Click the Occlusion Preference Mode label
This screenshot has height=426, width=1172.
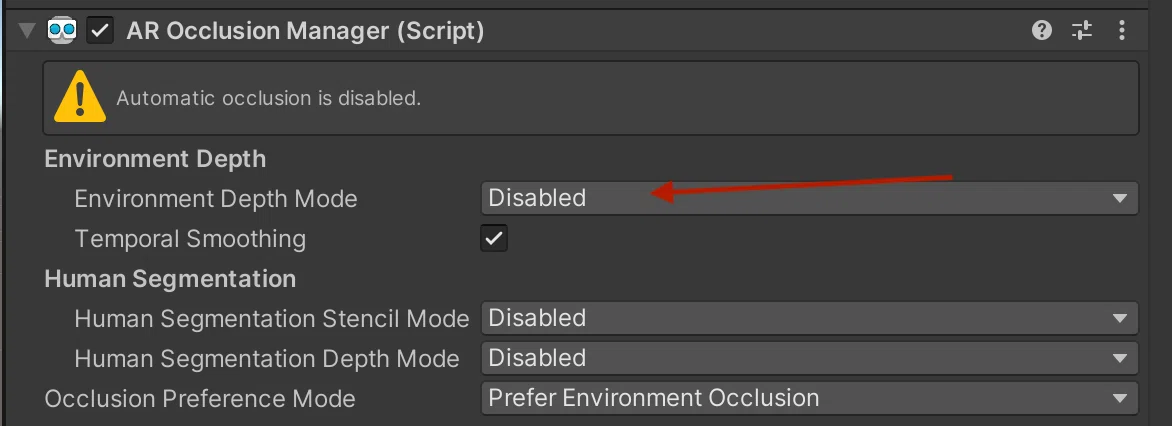coord(200,399)
